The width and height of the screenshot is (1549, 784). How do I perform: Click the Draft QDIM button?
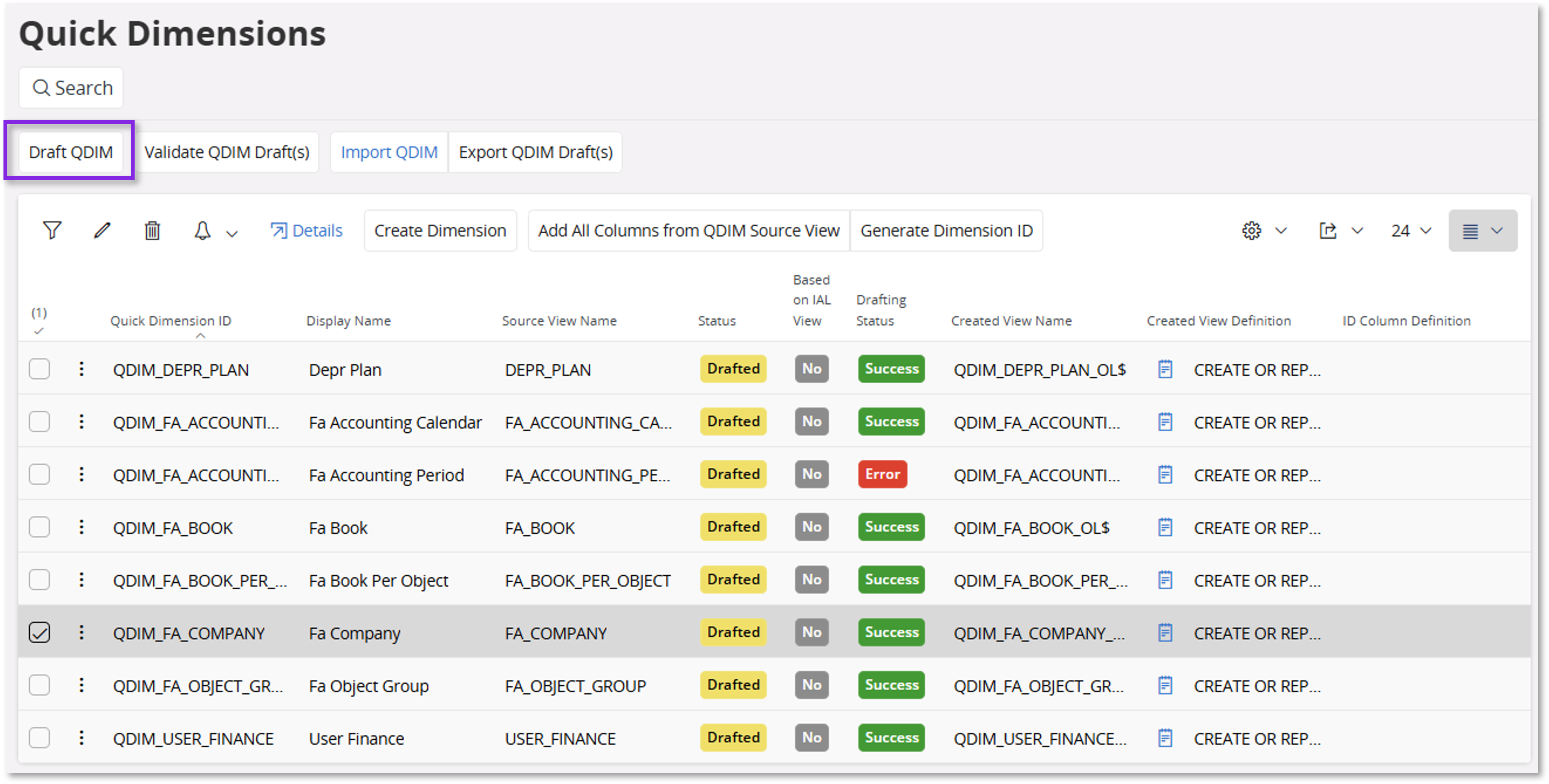click(x=71, y=152)
